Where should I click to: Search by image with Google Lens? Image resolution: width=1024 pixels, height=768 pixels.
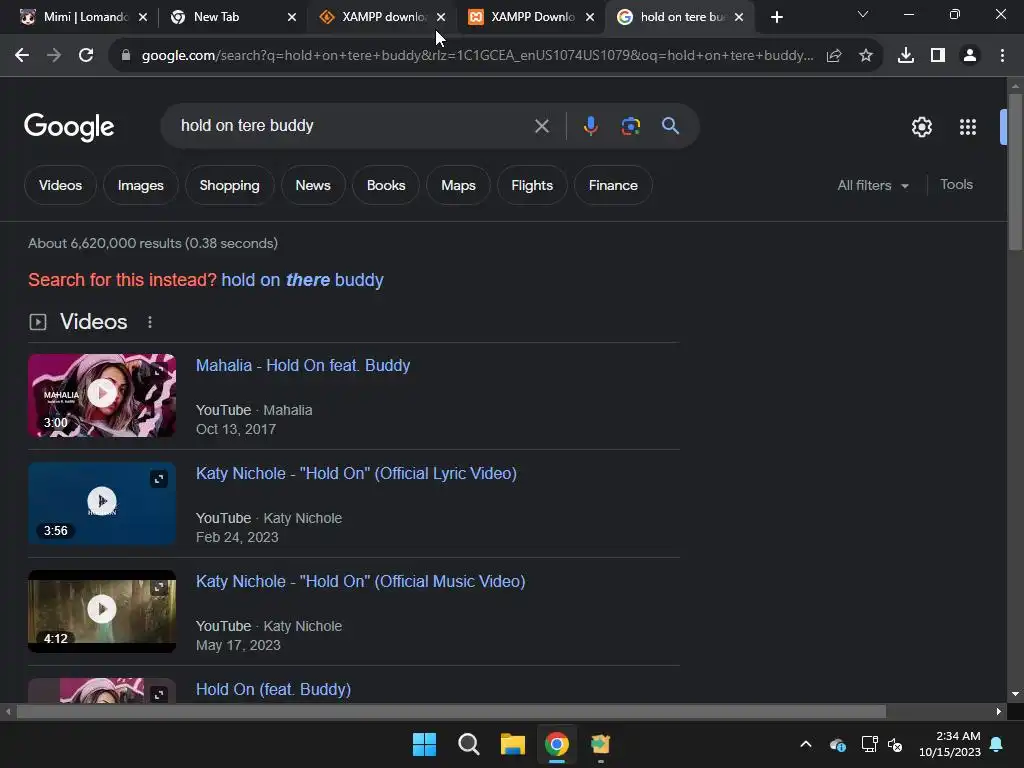pos(630,126)
